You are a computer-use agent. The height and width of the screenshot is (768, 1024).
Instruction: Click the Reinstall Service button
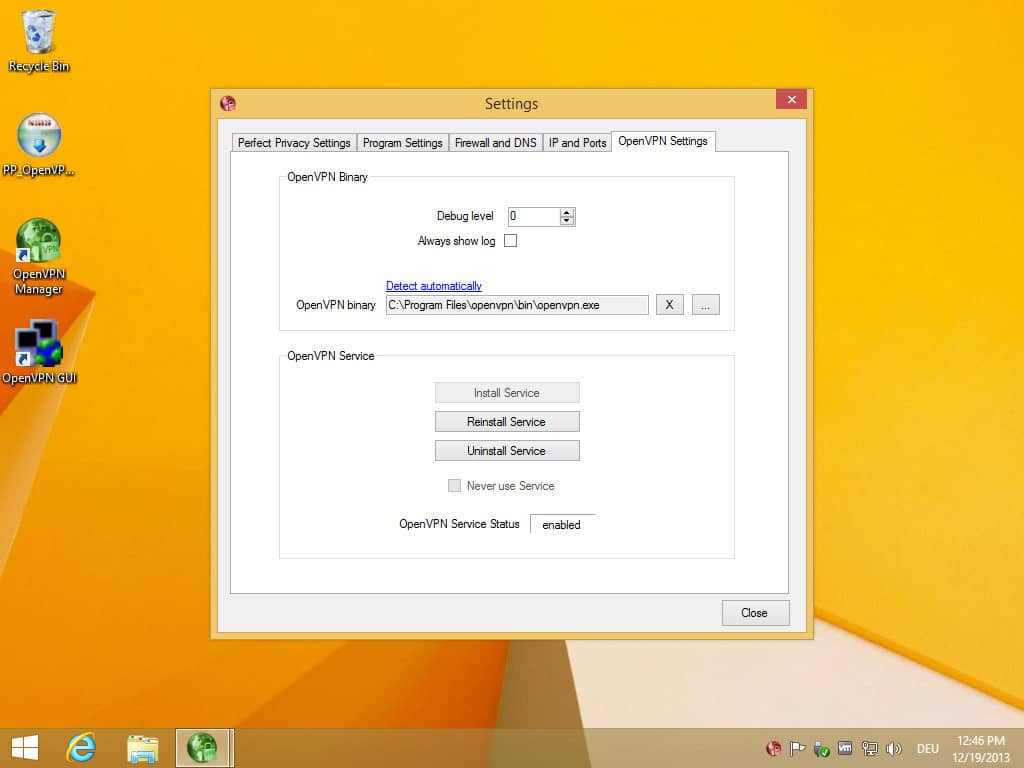click(507, 421)
